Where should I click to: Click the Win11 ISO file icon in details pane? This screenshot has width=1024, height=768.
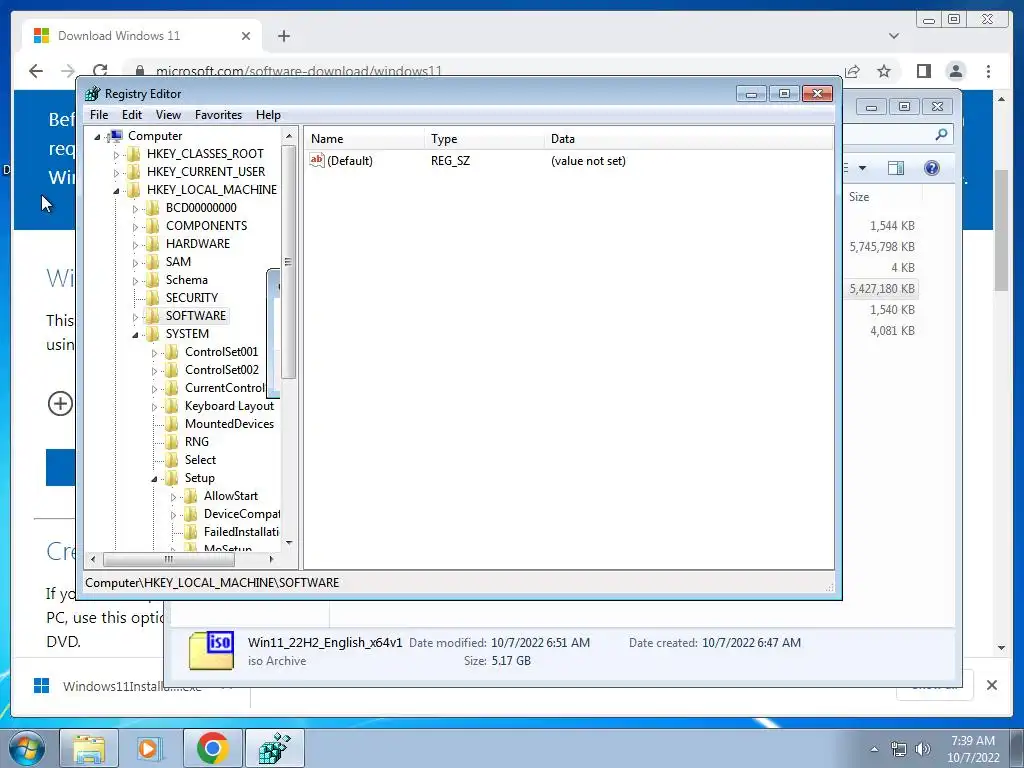[x=212, y=650]
